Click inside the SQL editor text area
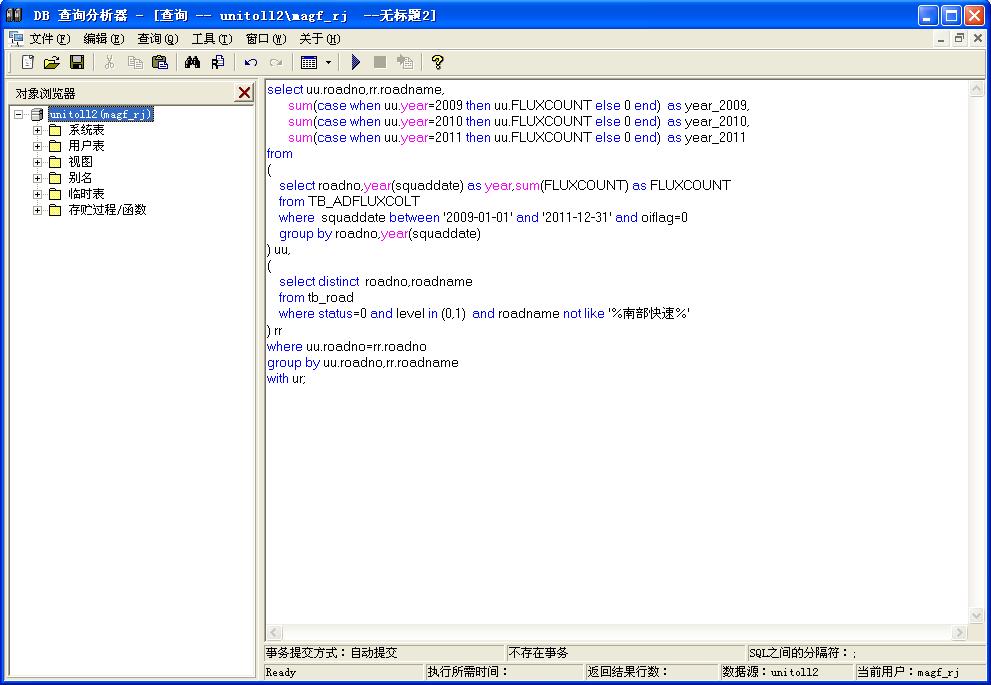991x685 pixels. [600, 450]
